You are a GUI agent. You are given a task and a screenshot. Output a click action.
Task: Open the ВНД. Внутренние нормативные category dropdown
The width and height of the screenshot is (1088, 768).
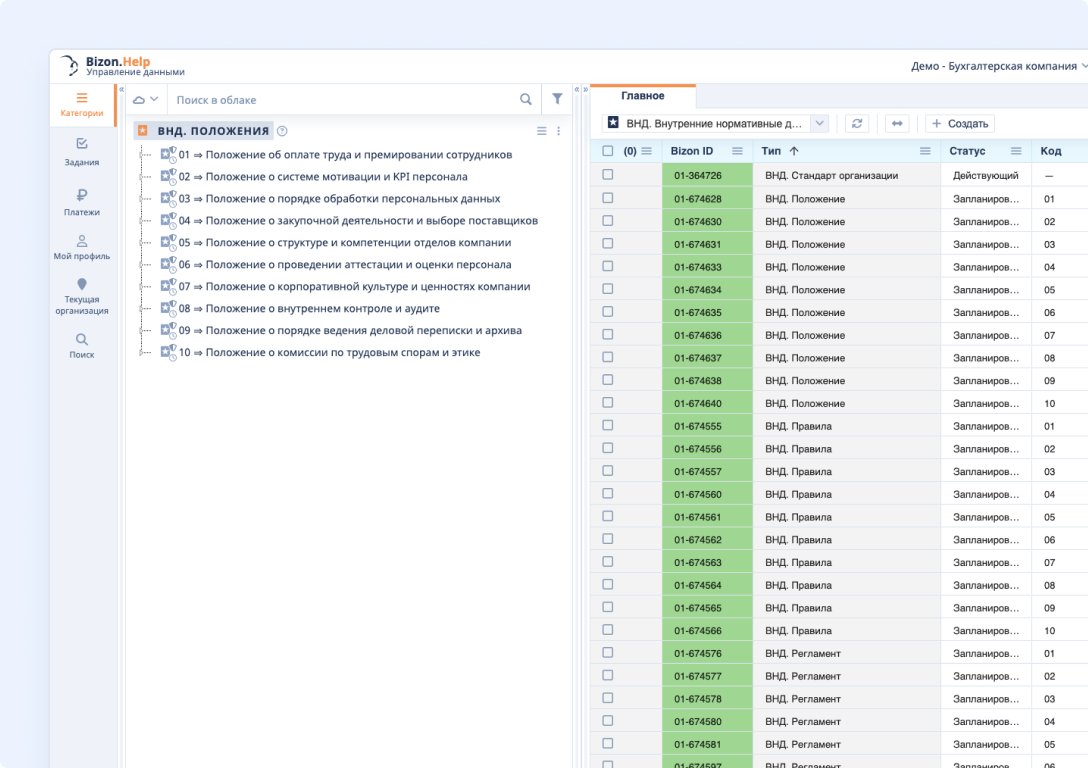(819, 123)
